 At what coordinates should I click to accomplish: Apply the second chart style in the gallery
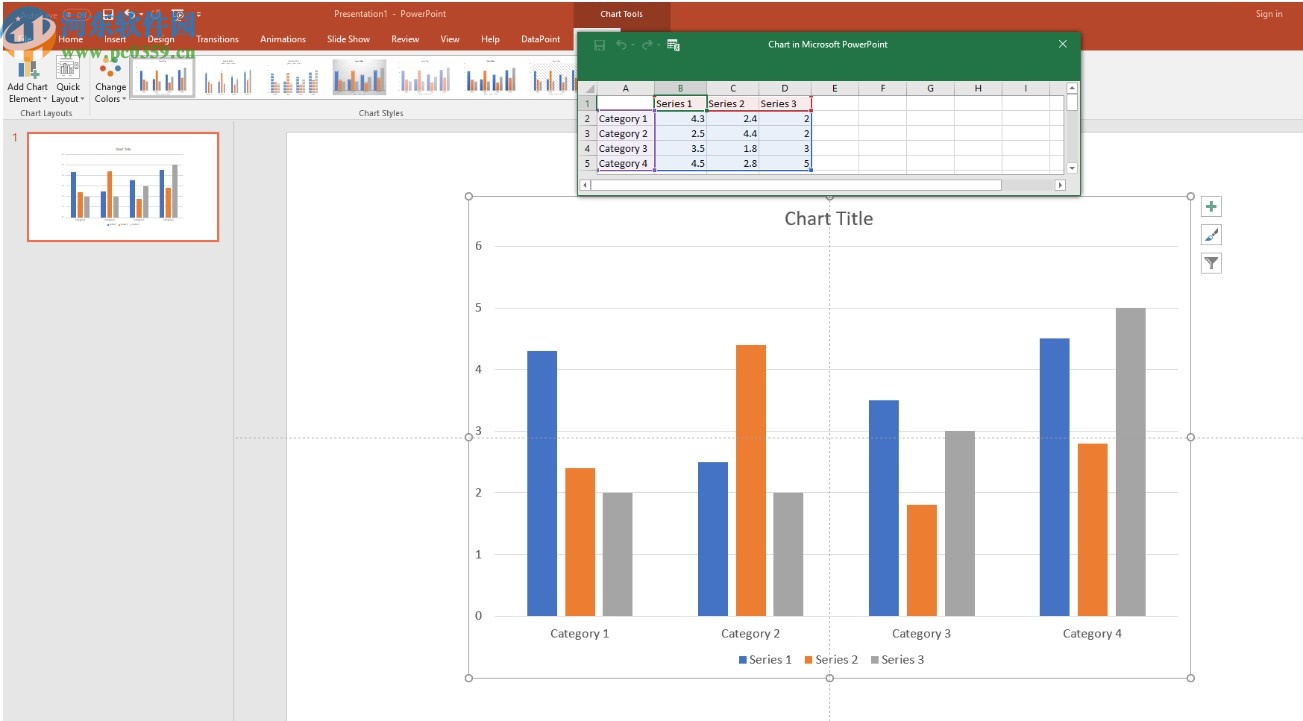228,77
